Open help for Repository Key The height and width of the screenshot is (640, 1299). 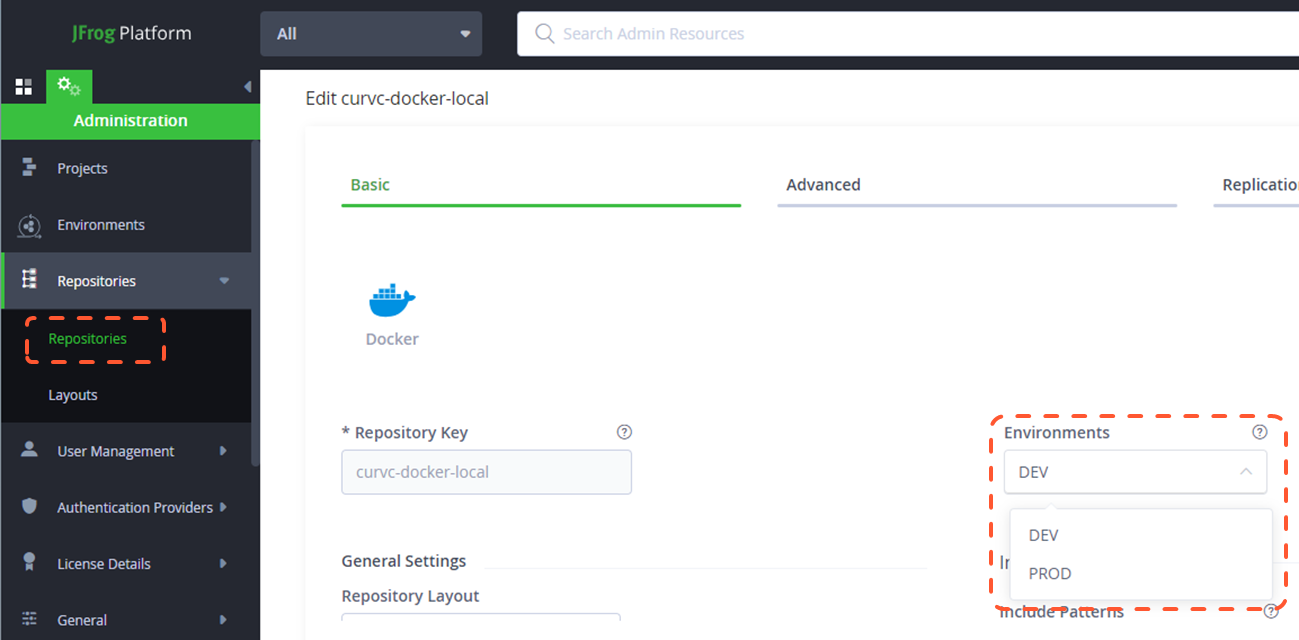tap(624, 432)
